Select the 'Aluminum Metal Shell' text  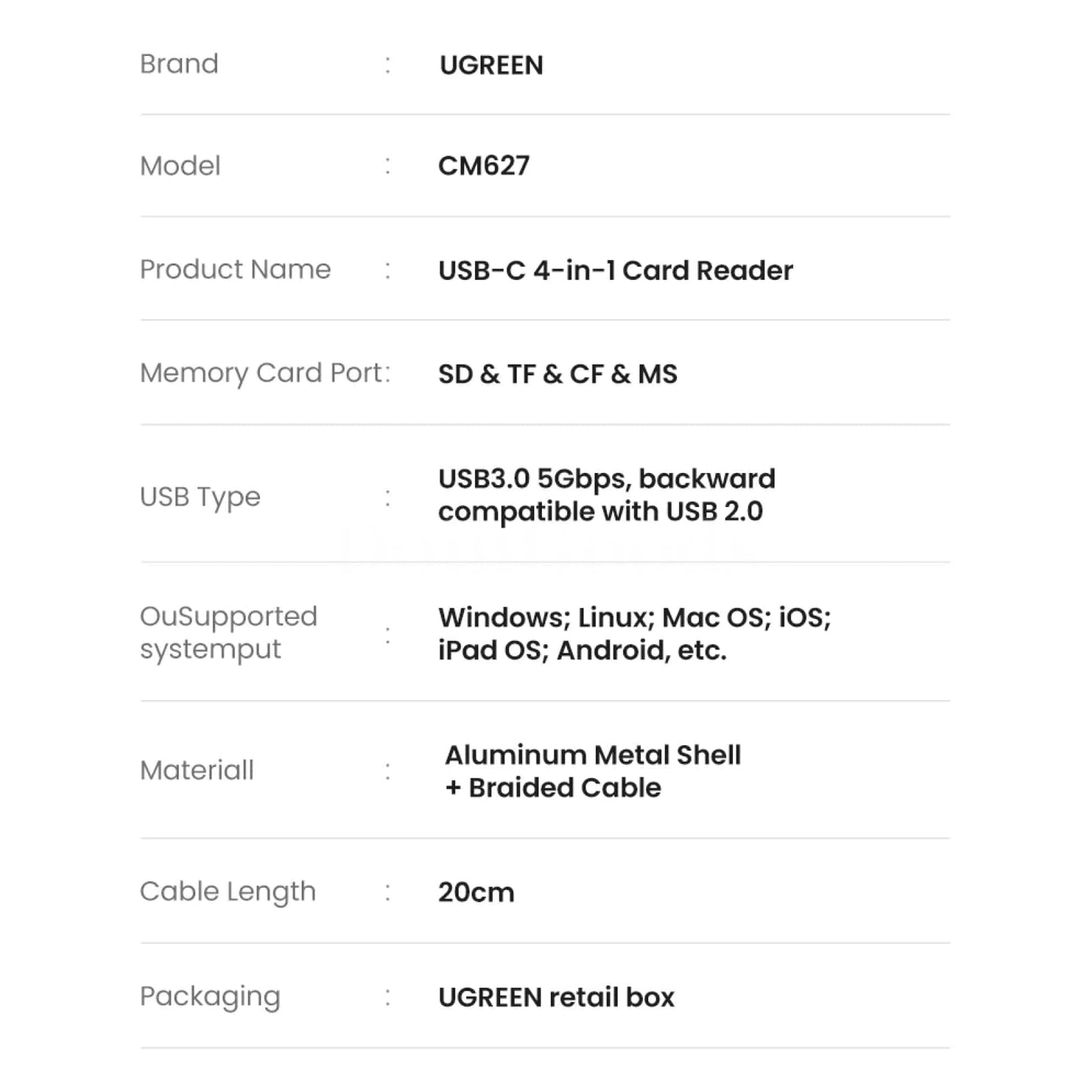[592, 755]
